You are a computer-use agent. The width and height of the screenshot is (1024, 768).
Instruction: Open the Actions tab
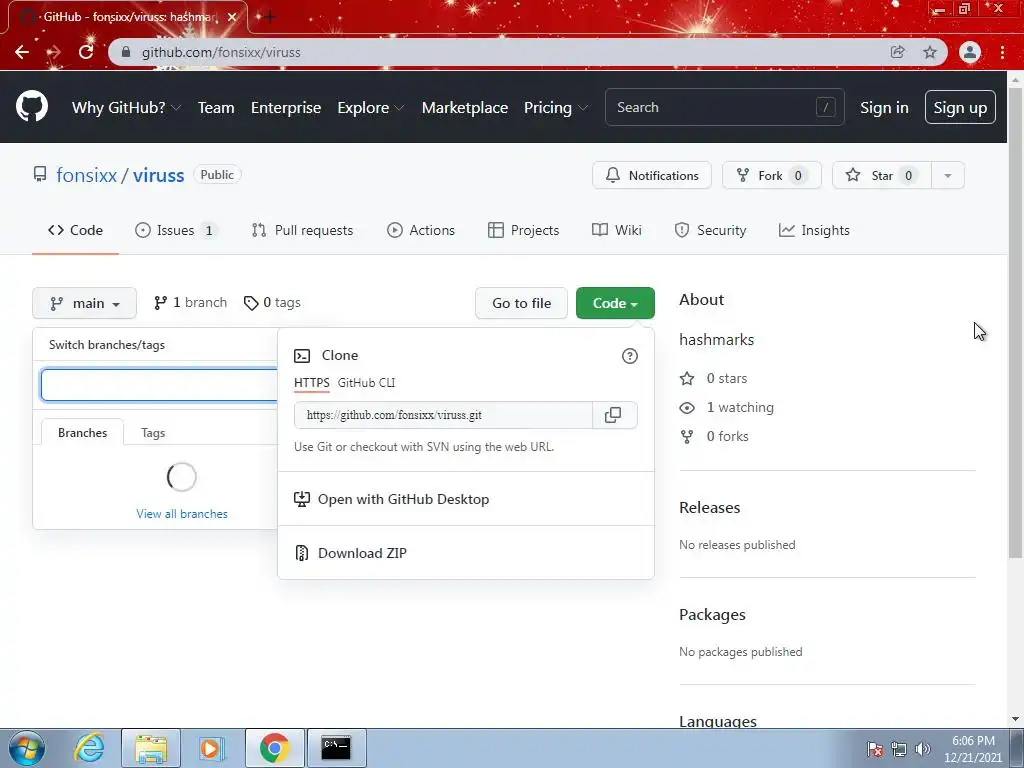point(421,231)
